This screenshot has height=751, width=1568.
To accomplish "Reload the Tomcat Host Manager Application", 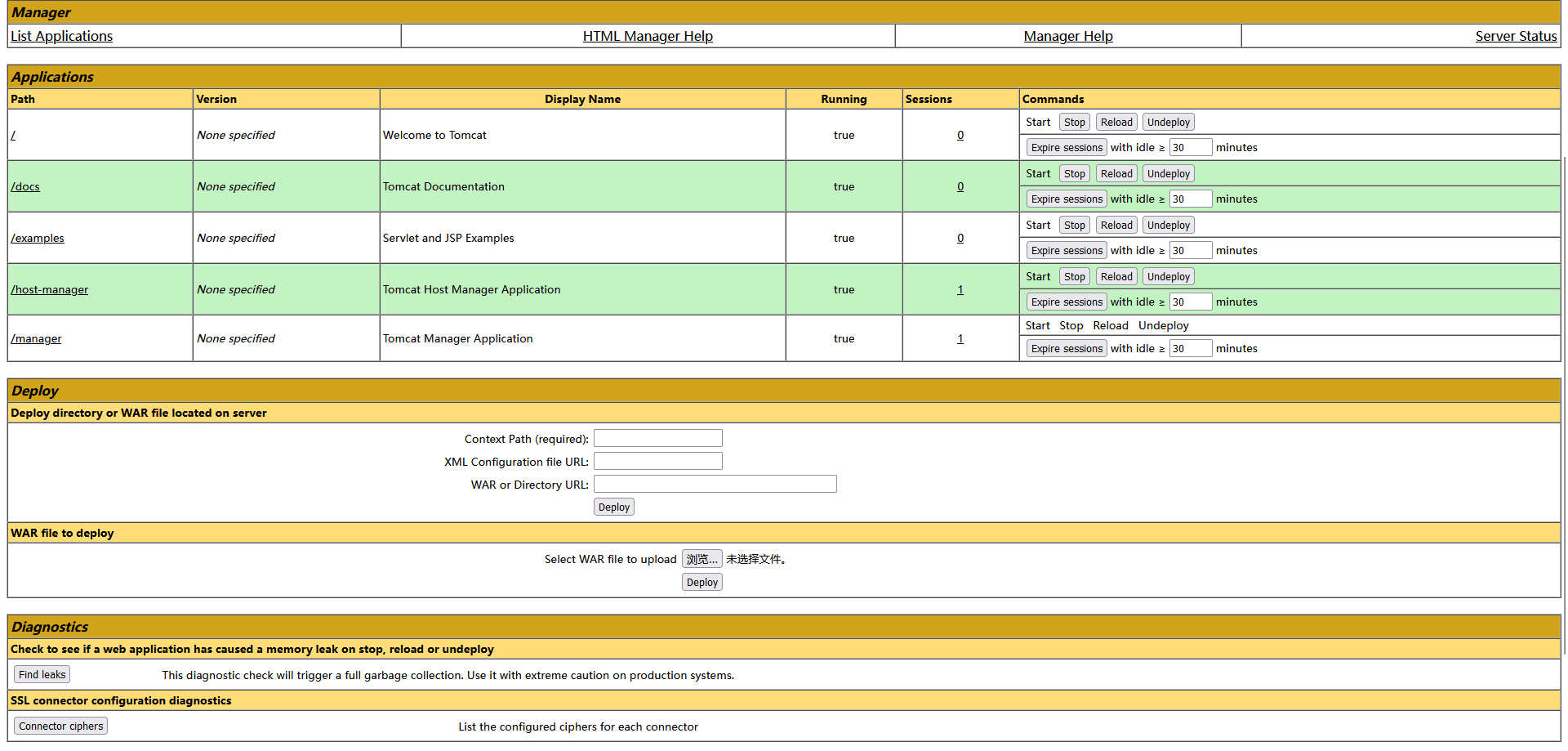I will (x=1116, y=276).
